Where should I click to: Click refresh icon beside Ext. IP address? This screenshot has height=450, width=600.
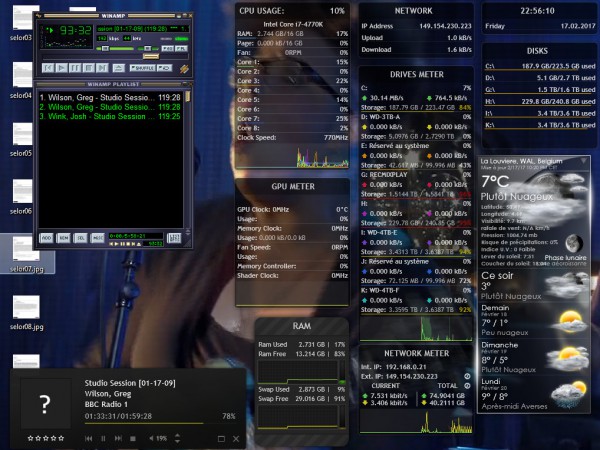click(x=467, y=376)
